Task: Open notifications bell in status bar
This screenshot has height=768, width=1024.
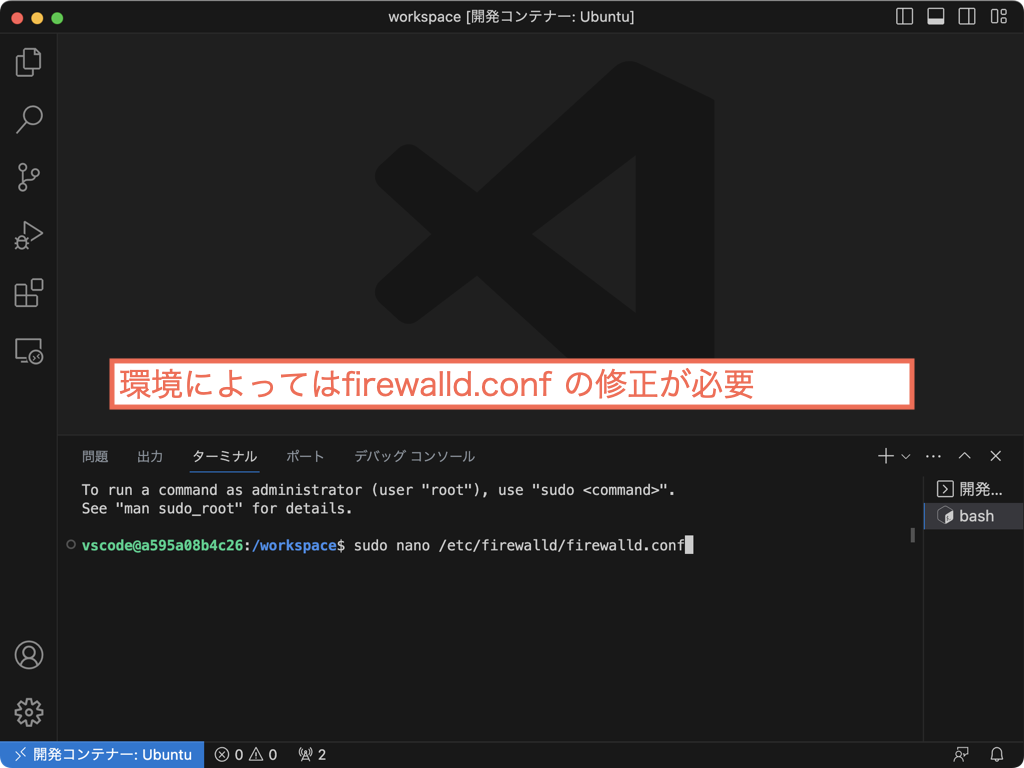Action: [997, 755]
